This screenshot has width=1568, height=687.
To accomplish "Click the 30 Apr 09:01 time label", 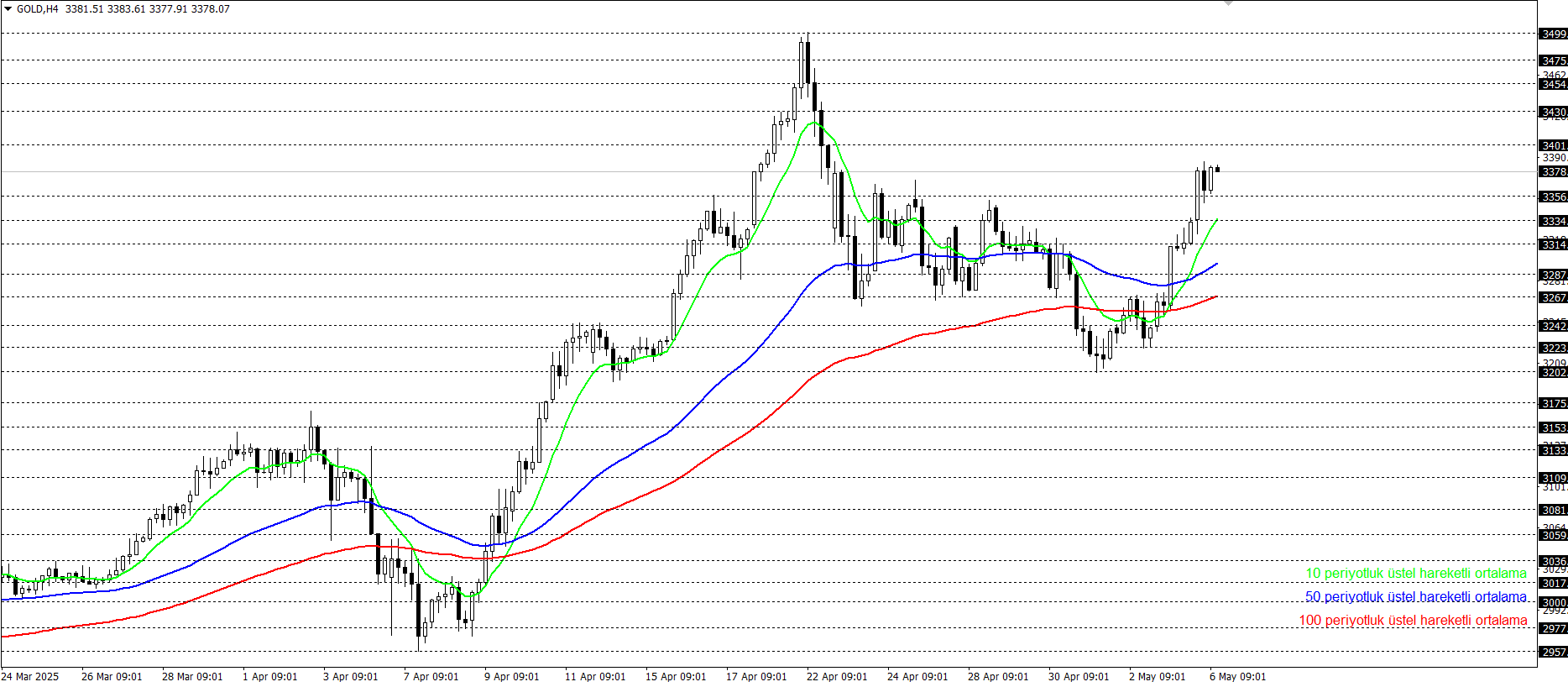I will pos(1079,677).
